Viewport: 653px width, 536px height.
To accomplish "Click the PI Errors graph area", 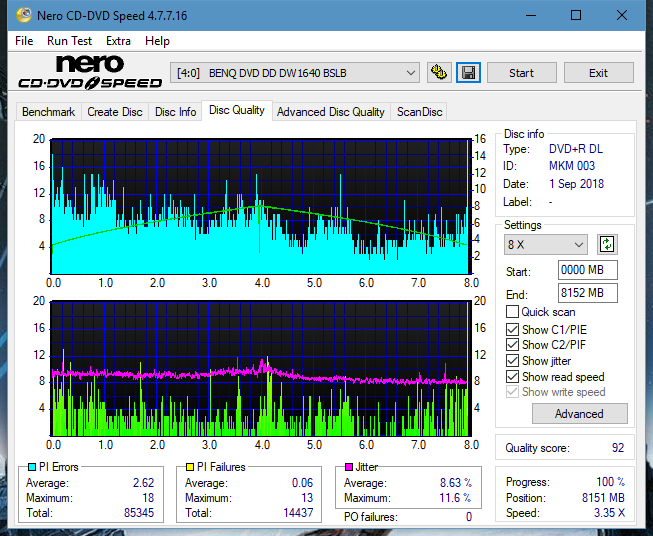I will tap(261, 207).
